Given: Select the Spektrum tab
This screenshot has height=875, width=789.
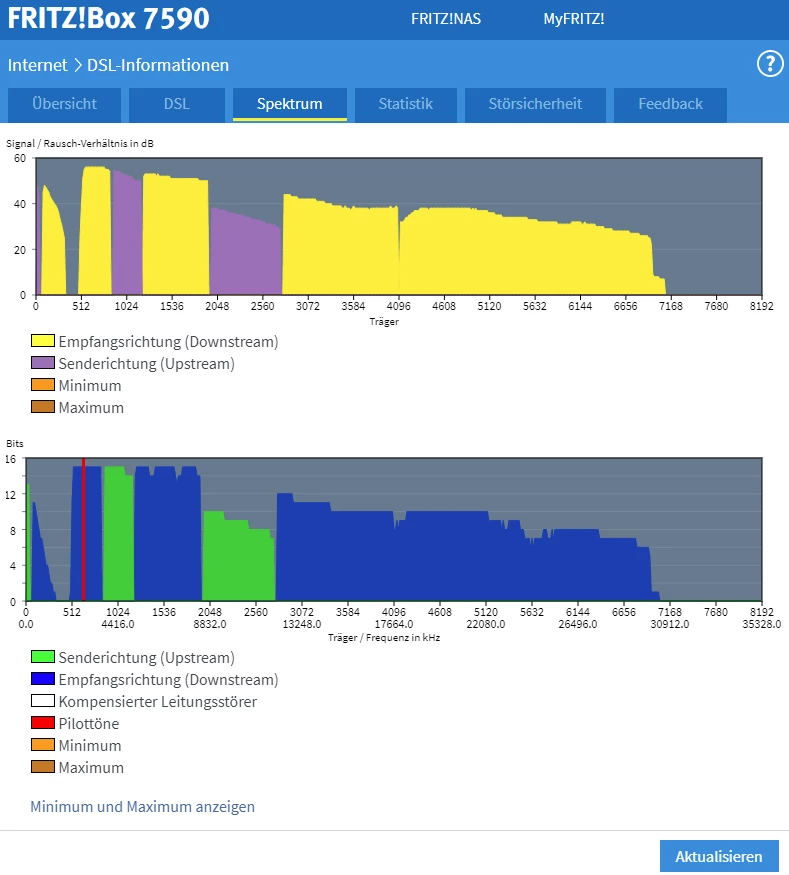Looking at the screenshot, I should 290,104.
